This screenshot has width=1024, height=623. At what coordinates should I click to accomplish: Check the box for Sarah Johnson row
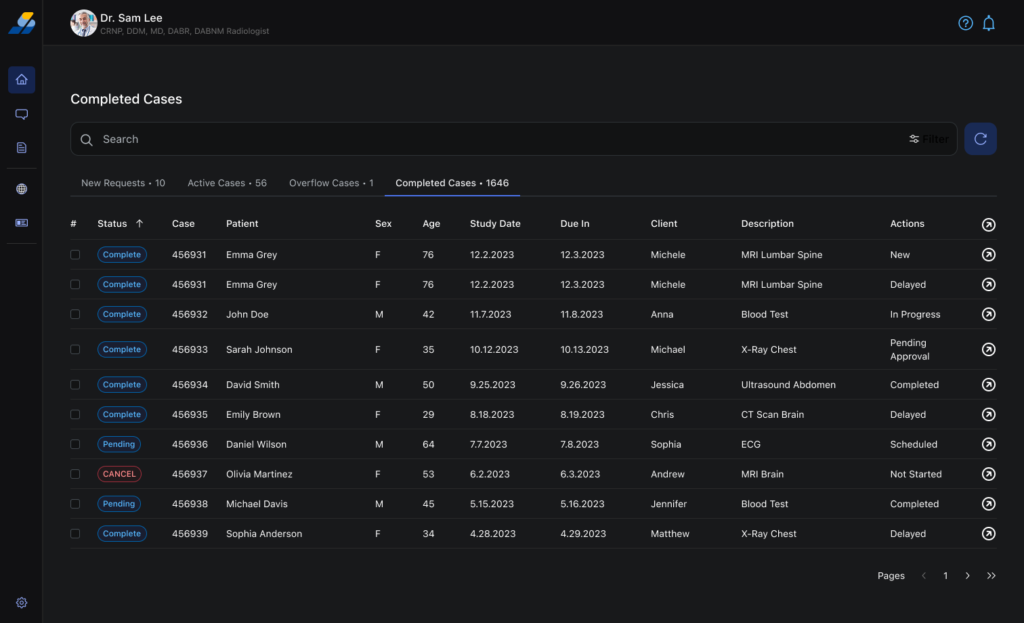coord(75,349)
